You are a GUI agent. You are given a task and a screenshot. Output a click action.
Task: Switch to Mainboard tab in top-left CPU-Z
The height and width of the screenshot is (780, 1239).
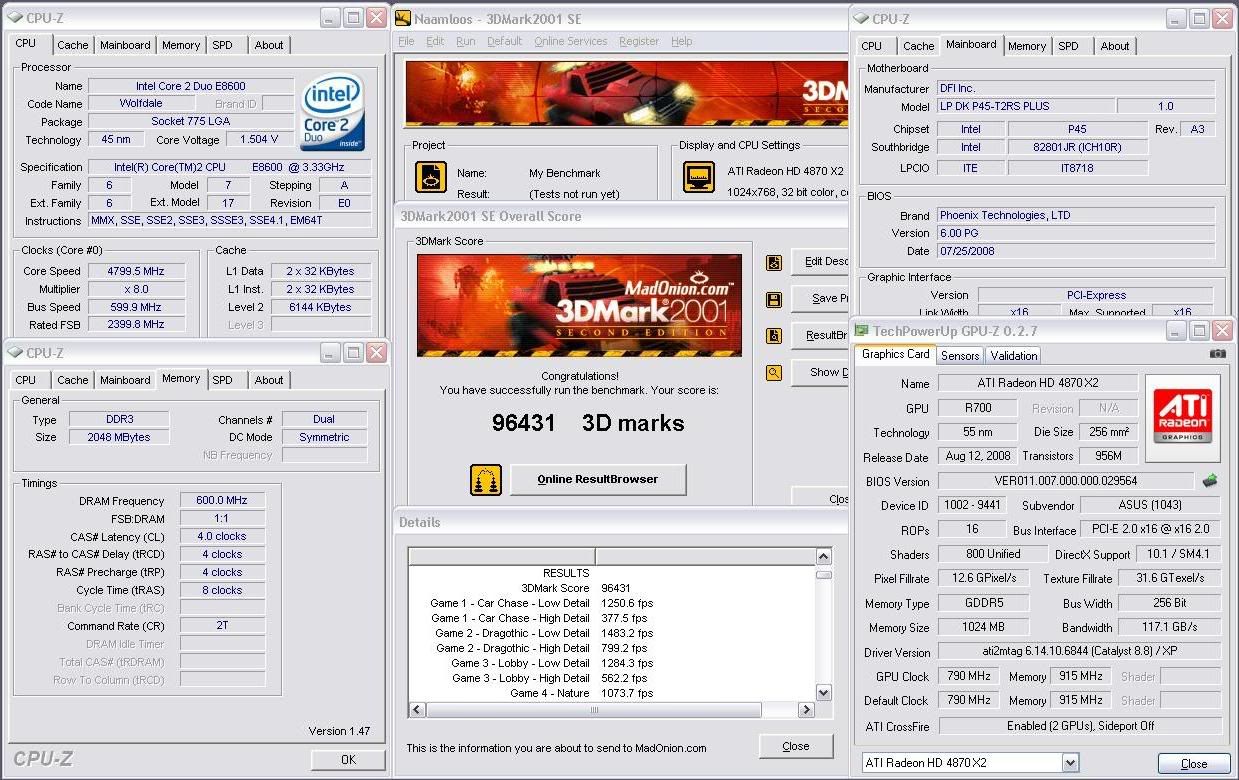(x=125, y=45)
